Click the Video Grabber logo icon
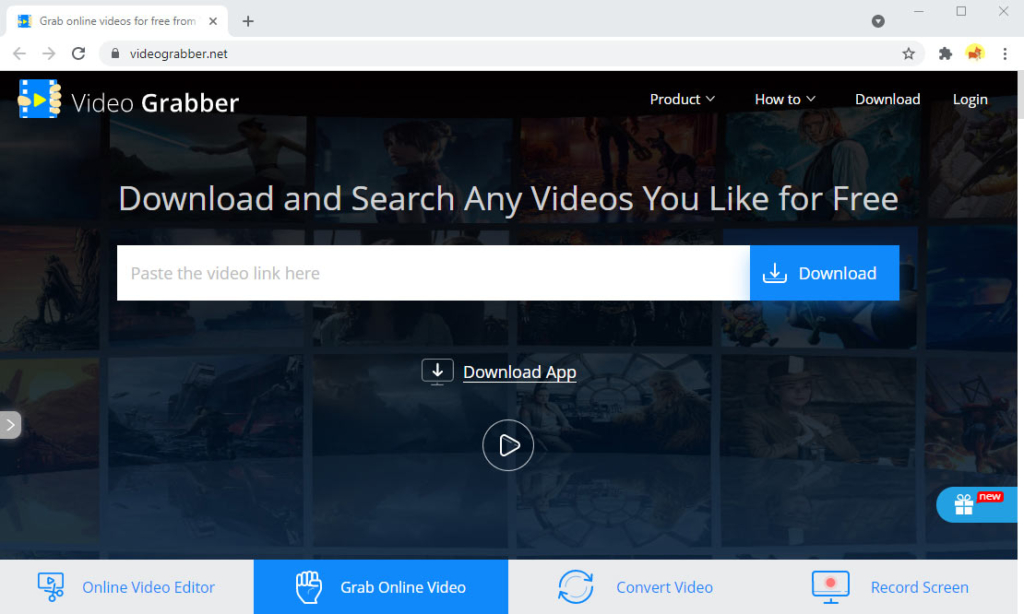This screenshot has width=1024, height=614. 40,99
